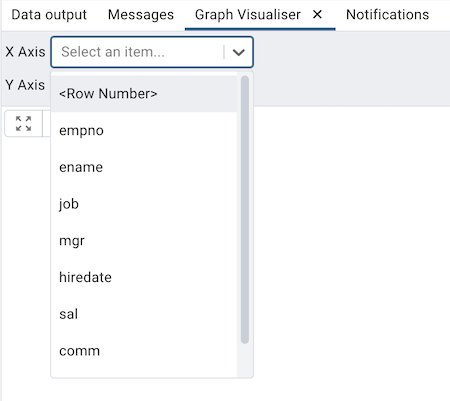Click the dropdown list scrollbar

point(245,209)
